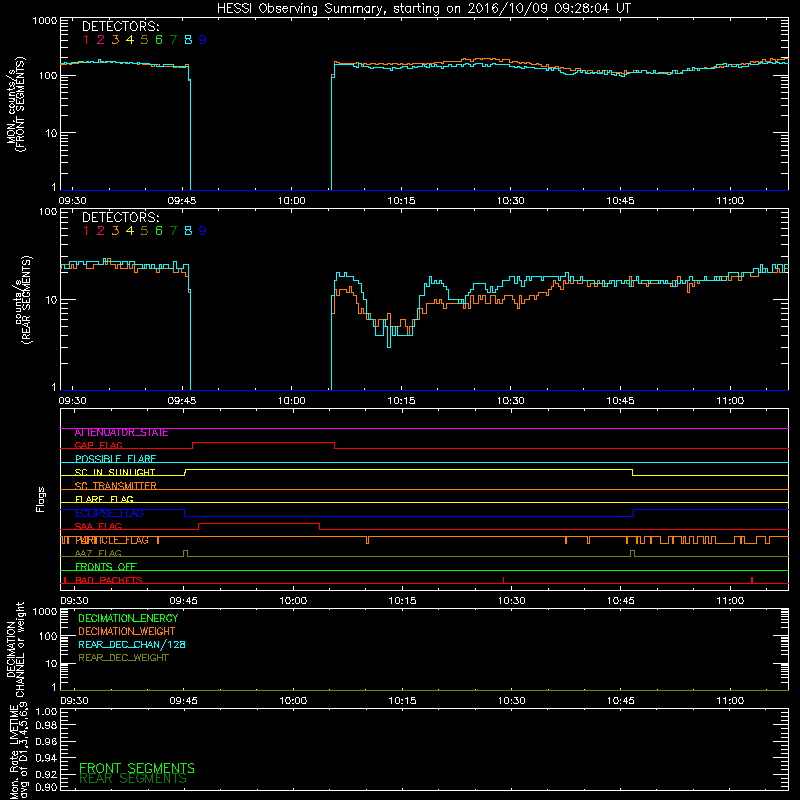Click the GAP_FLAG label
Image resolution: width=800 pixels, height=800 pixels.
98,446
